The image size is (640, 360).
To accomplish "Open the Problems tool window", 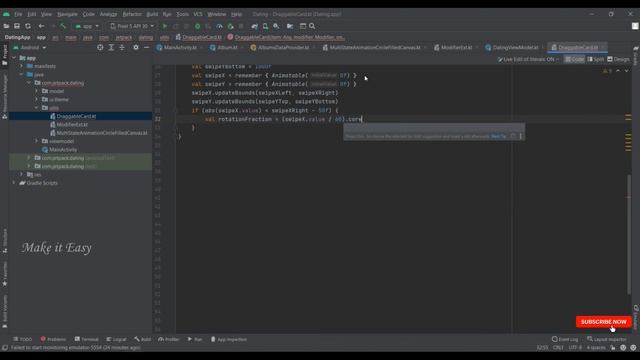I will point(53,339).
